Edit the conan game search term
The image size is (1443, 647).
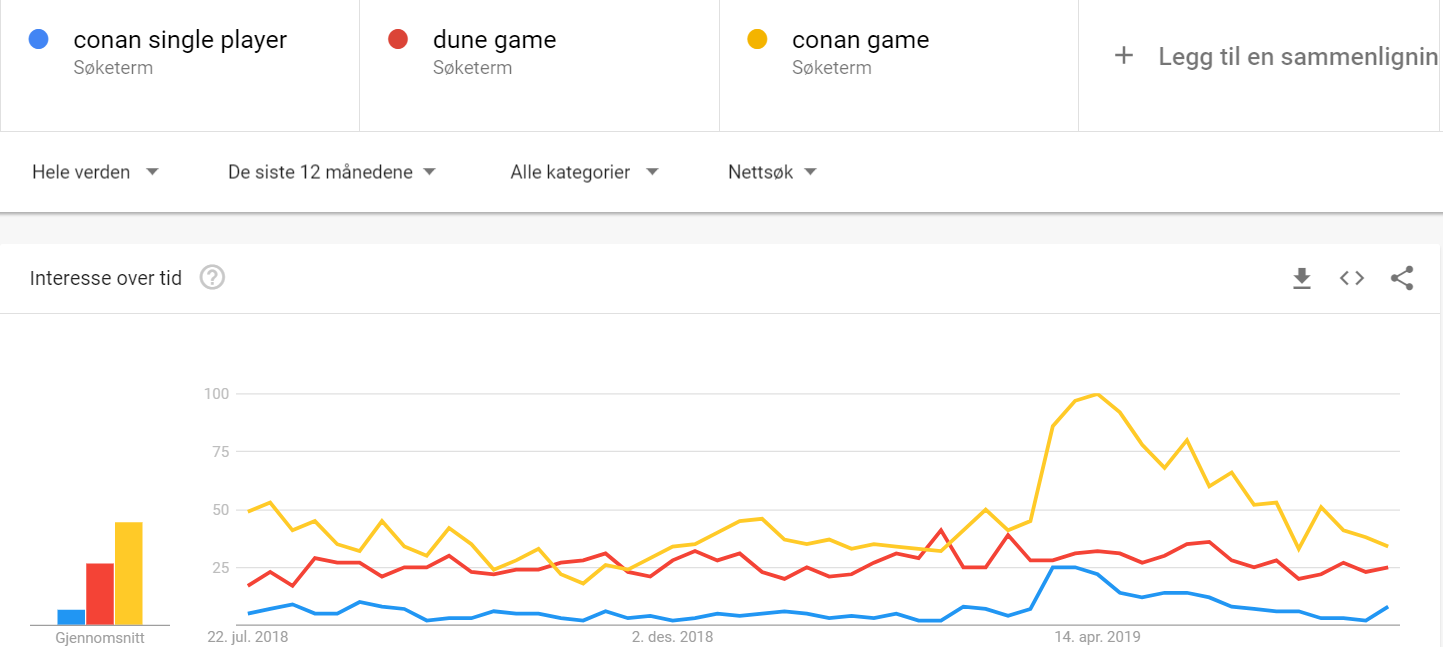coord(860,40)
